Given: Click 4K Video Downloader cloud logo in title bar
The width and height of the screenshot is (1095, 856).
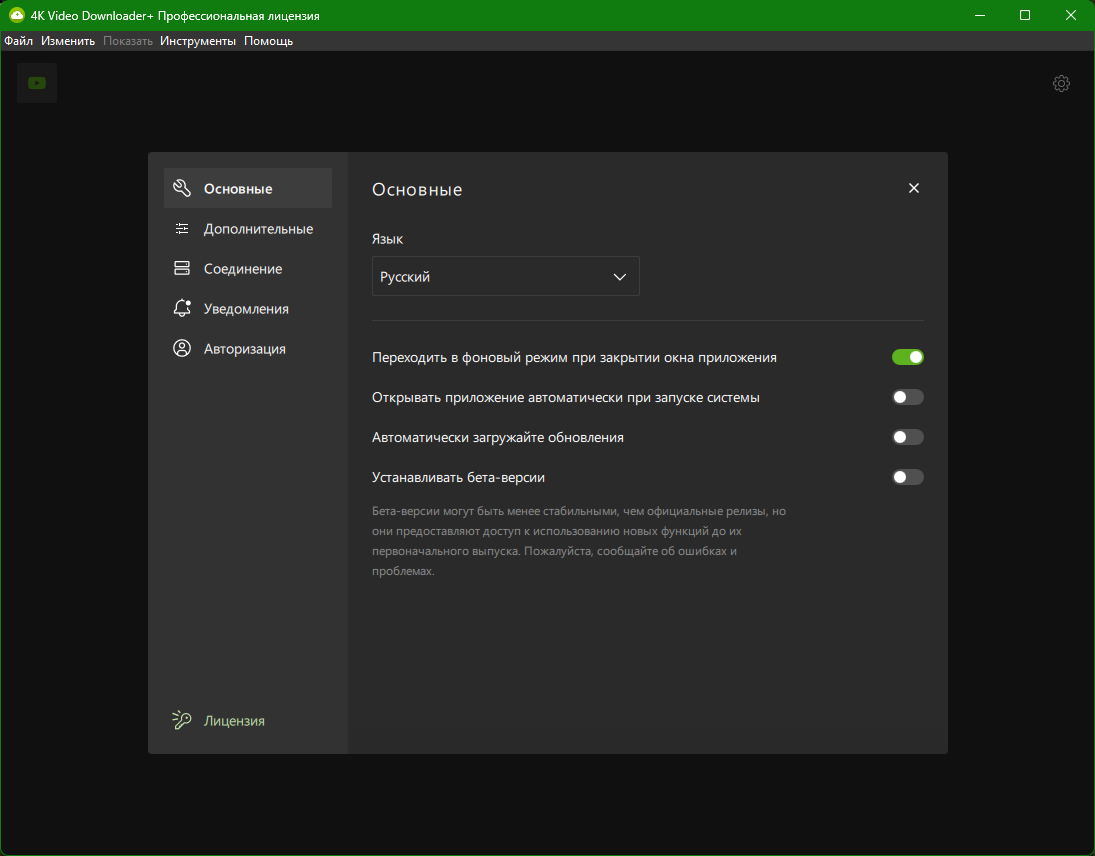Looking at the screenshot, I should click(x=16, y=15).
